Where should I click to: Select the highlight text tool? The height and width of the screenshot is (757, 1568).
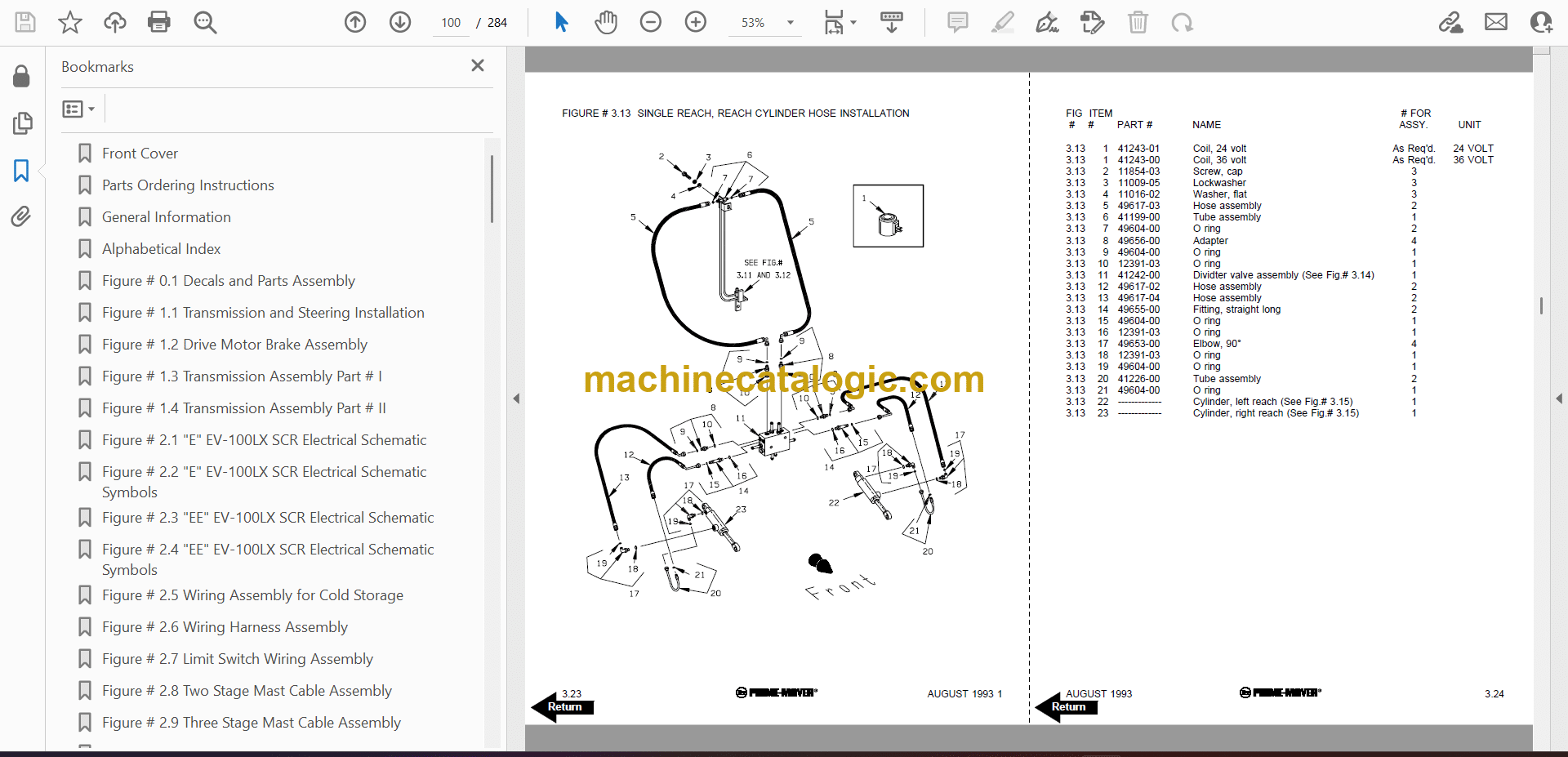tap(1002, 22)
